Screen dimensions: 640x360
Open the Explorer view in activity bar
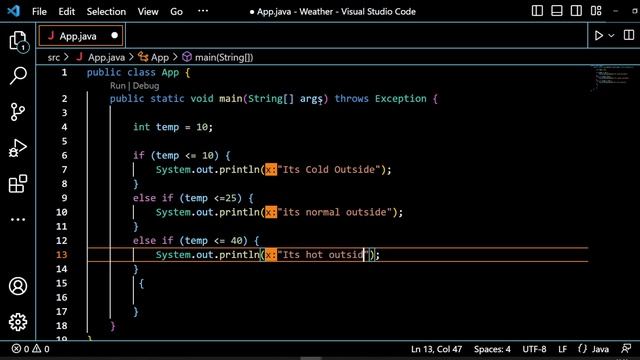pos(18,41)
